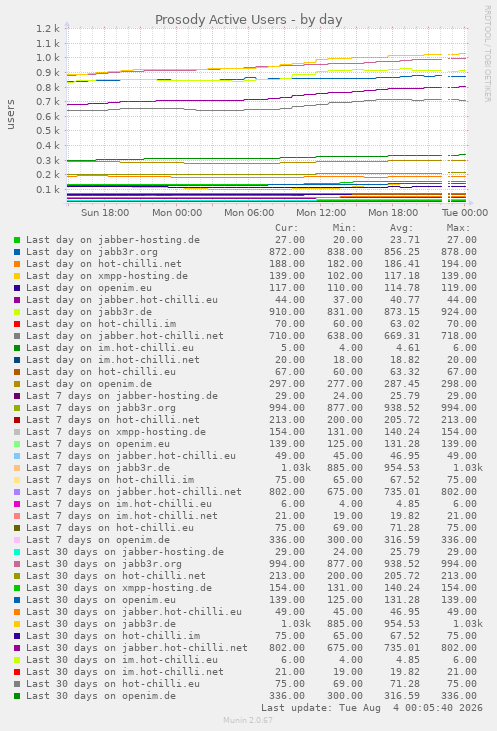
Task: Select the cyan swatch for Last 30 days on jabber-hosting.de
Action: [x=17, y=552]
